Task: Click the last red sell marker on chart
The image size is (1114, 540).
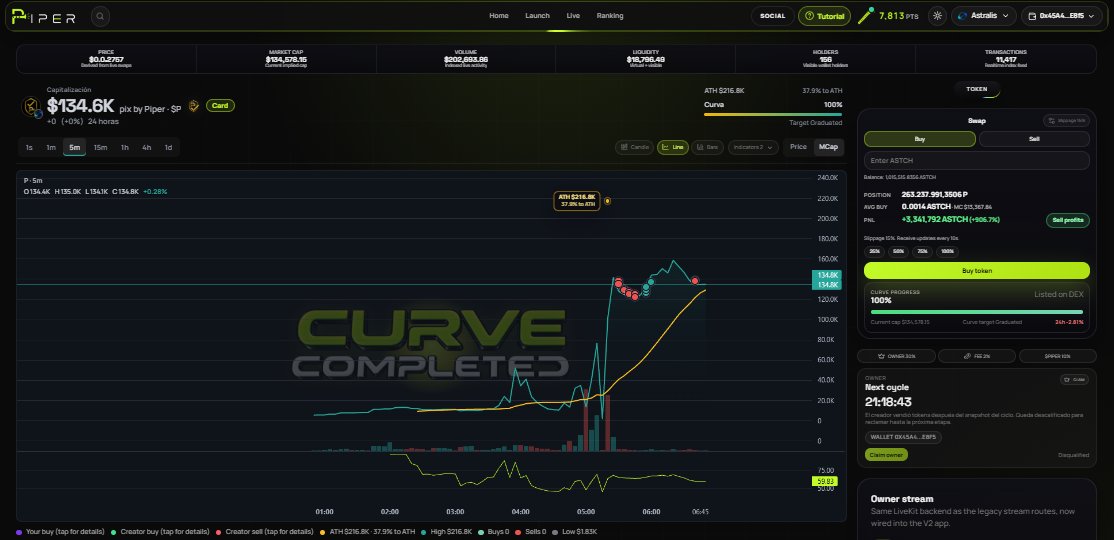Action: point(695,281)
